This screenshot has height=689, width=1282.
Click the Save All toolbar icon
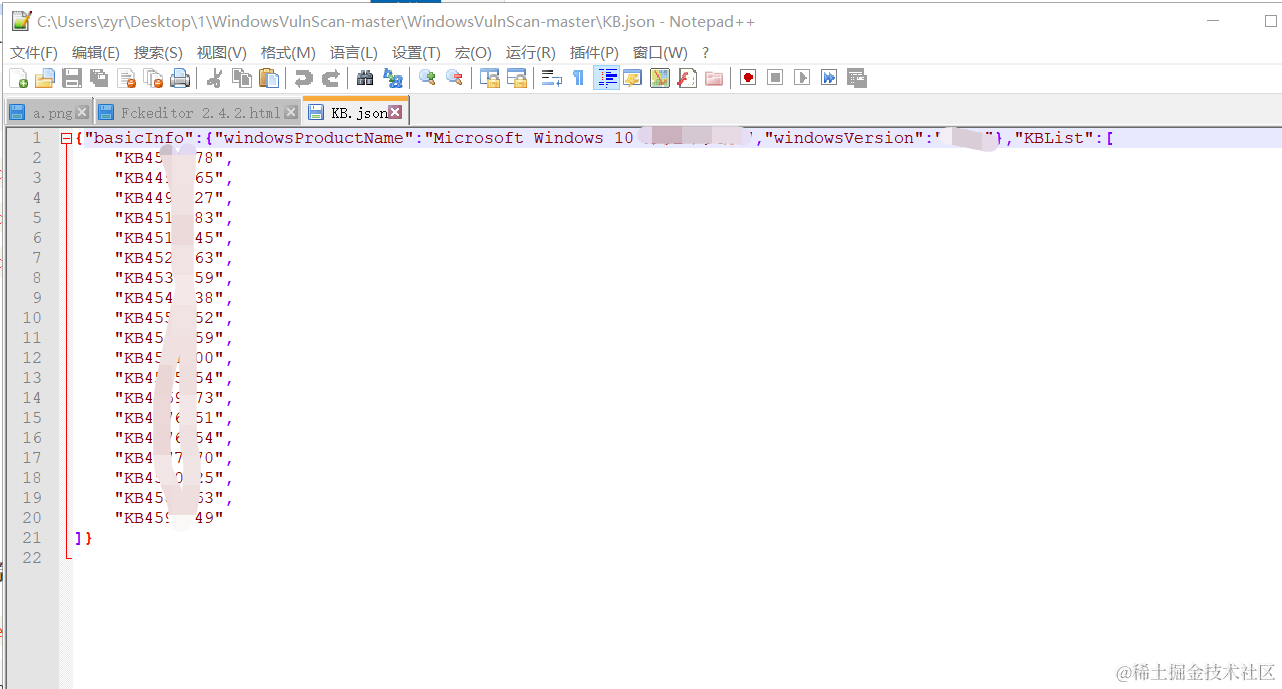coord(99,78)
